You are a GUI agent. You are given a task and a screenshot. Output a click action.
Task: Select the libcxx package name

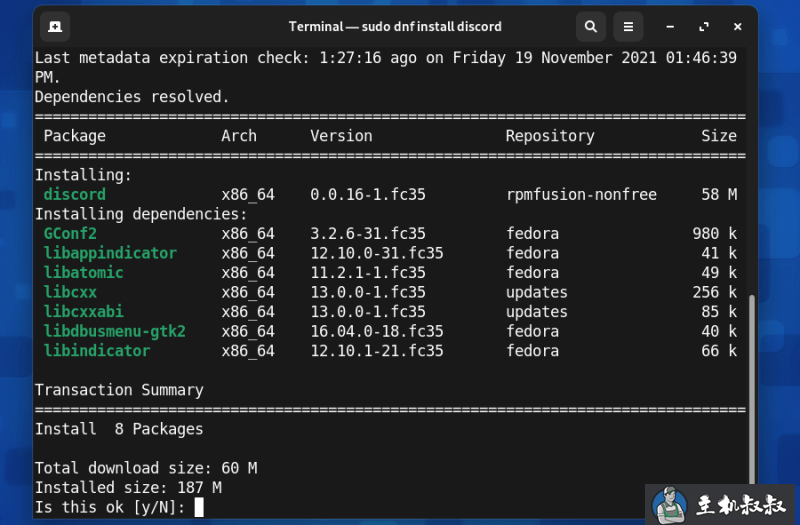coord(70,292)
